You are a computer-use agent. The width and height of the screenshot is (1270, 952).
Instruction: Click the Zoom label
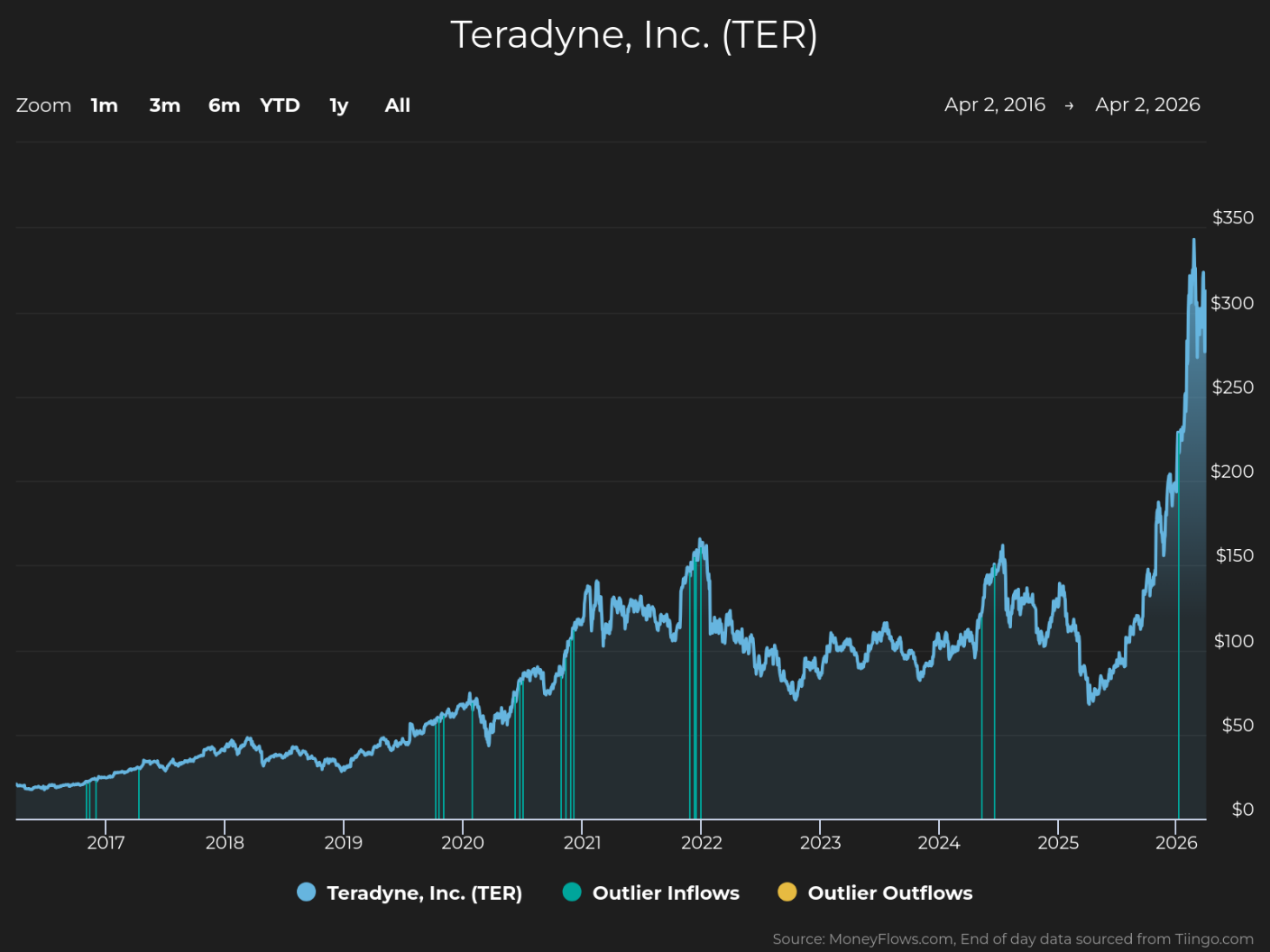(43, 105)
